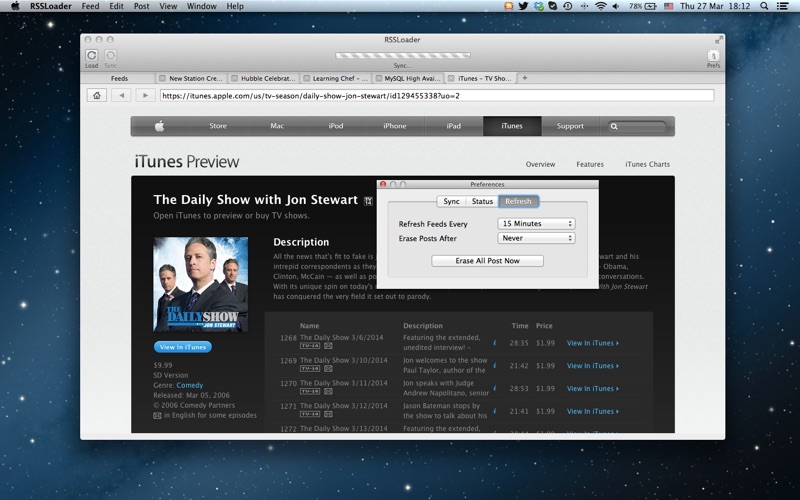Expand the Erase Posts After dropdown
Image resolution: width=800 pixels, height=500 pixels.
pyautogui.click(x=537, y=238)
